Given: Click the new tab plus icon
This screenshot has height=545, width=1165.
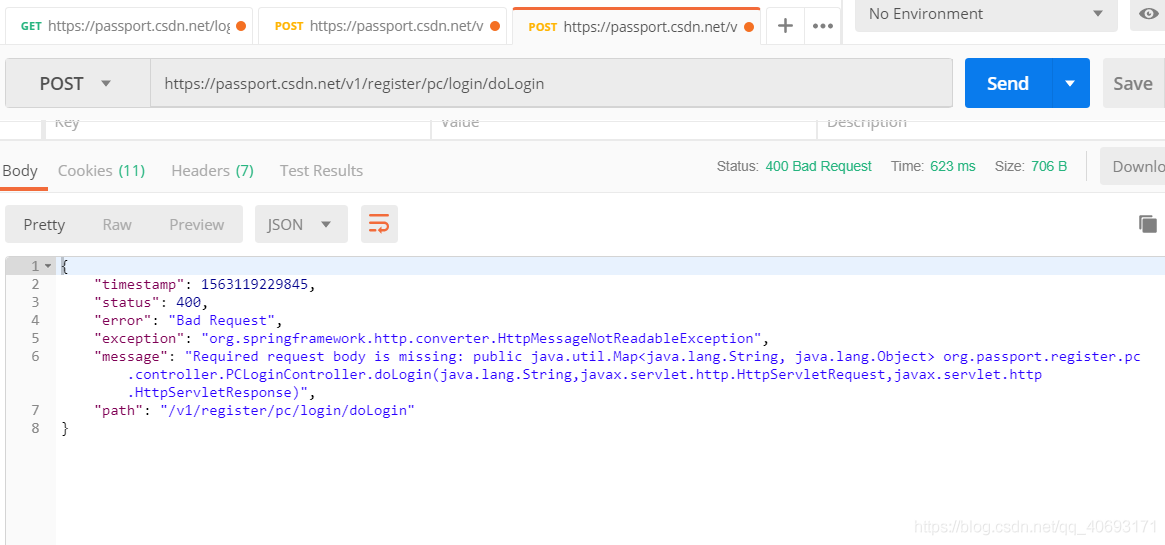Looking at the screenshot, I should [x=785, y=26].
